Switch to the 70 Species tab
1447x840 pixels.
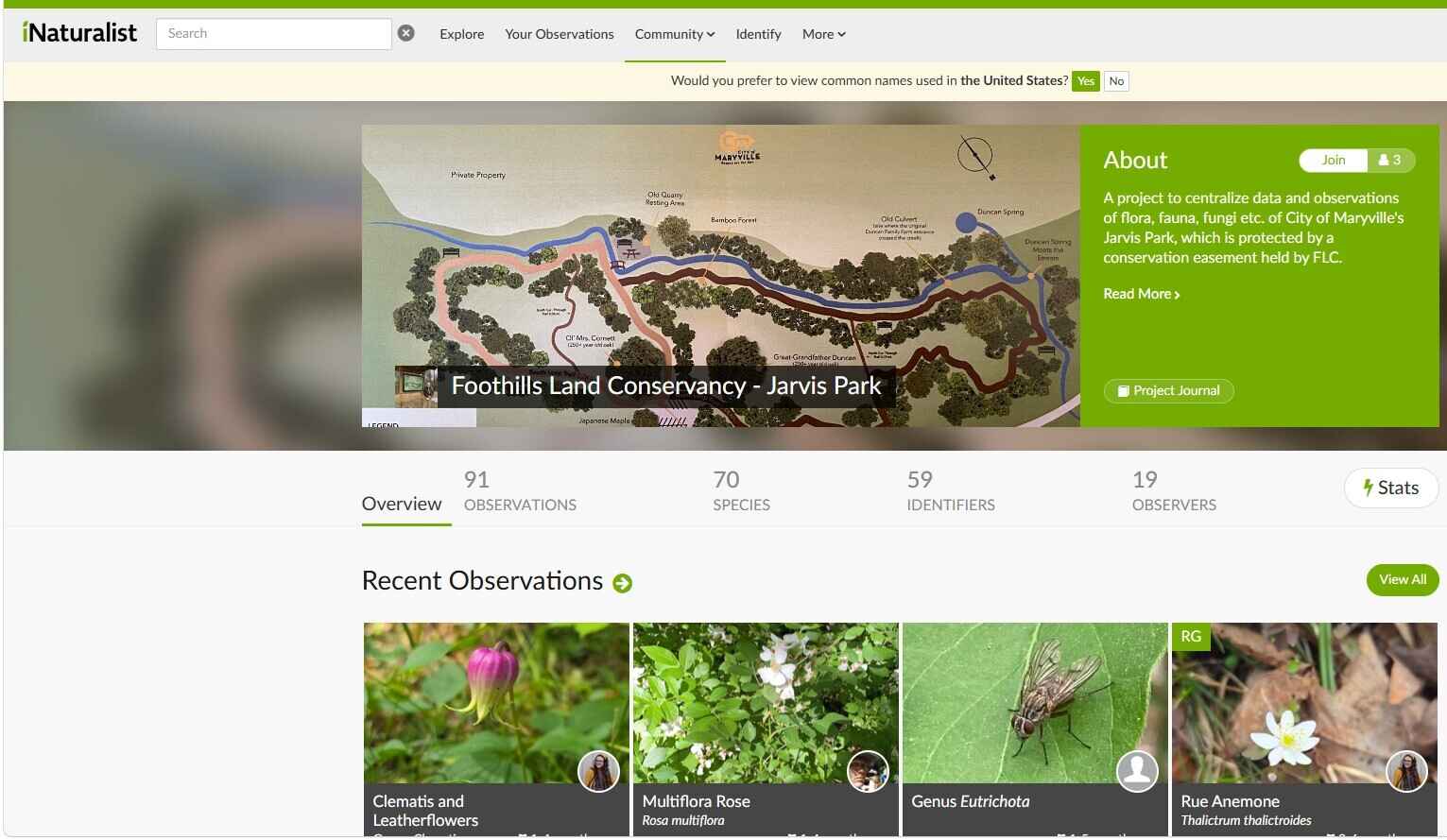click(741, 491)
